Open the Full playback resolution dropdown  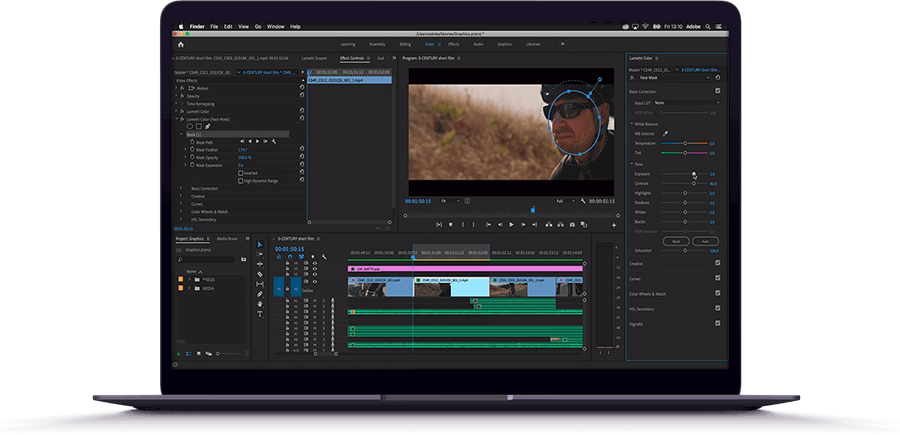(565, 201)
